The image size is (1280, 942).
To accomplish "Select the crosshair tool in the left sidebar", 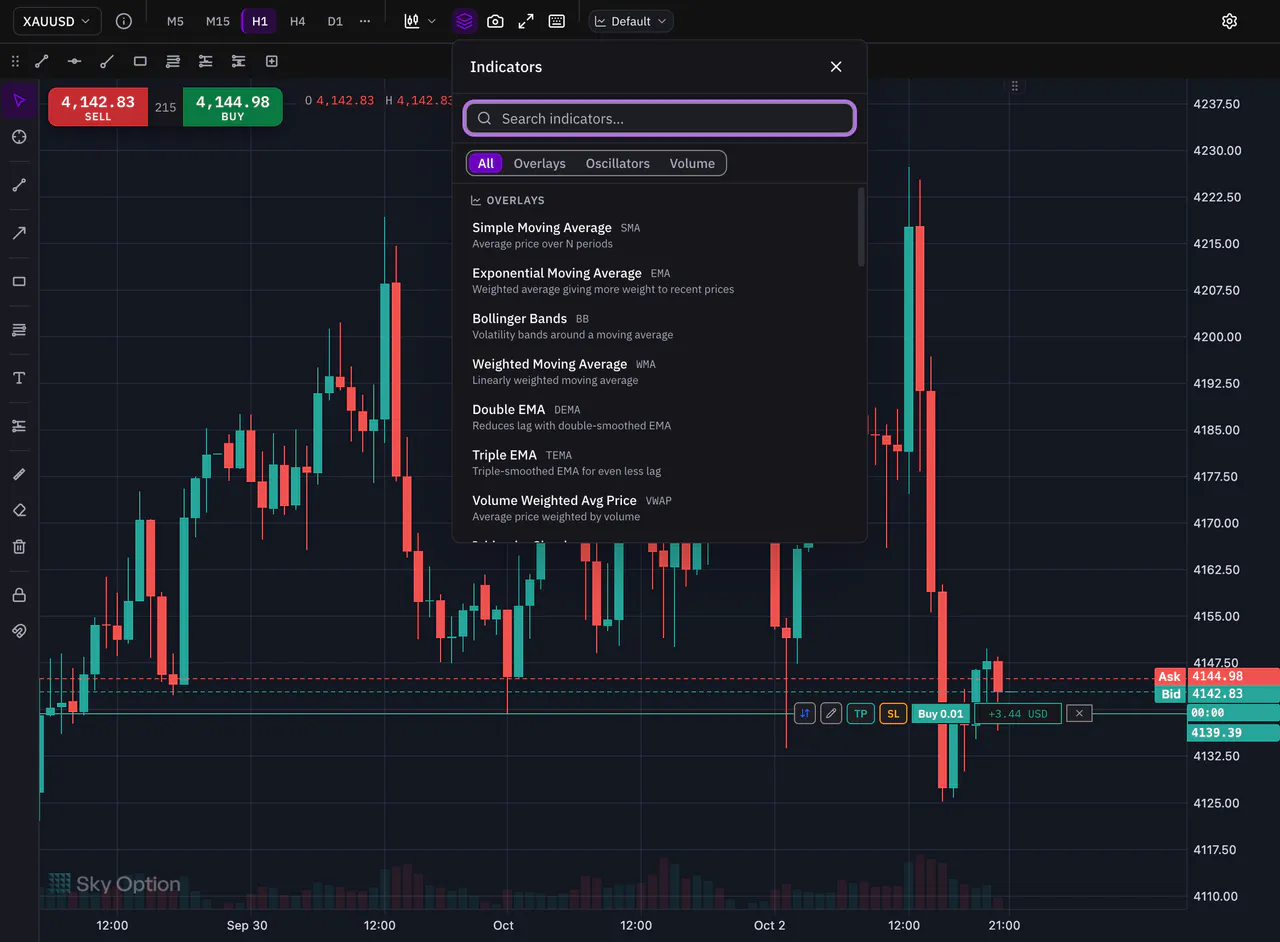I will point(19,137).
